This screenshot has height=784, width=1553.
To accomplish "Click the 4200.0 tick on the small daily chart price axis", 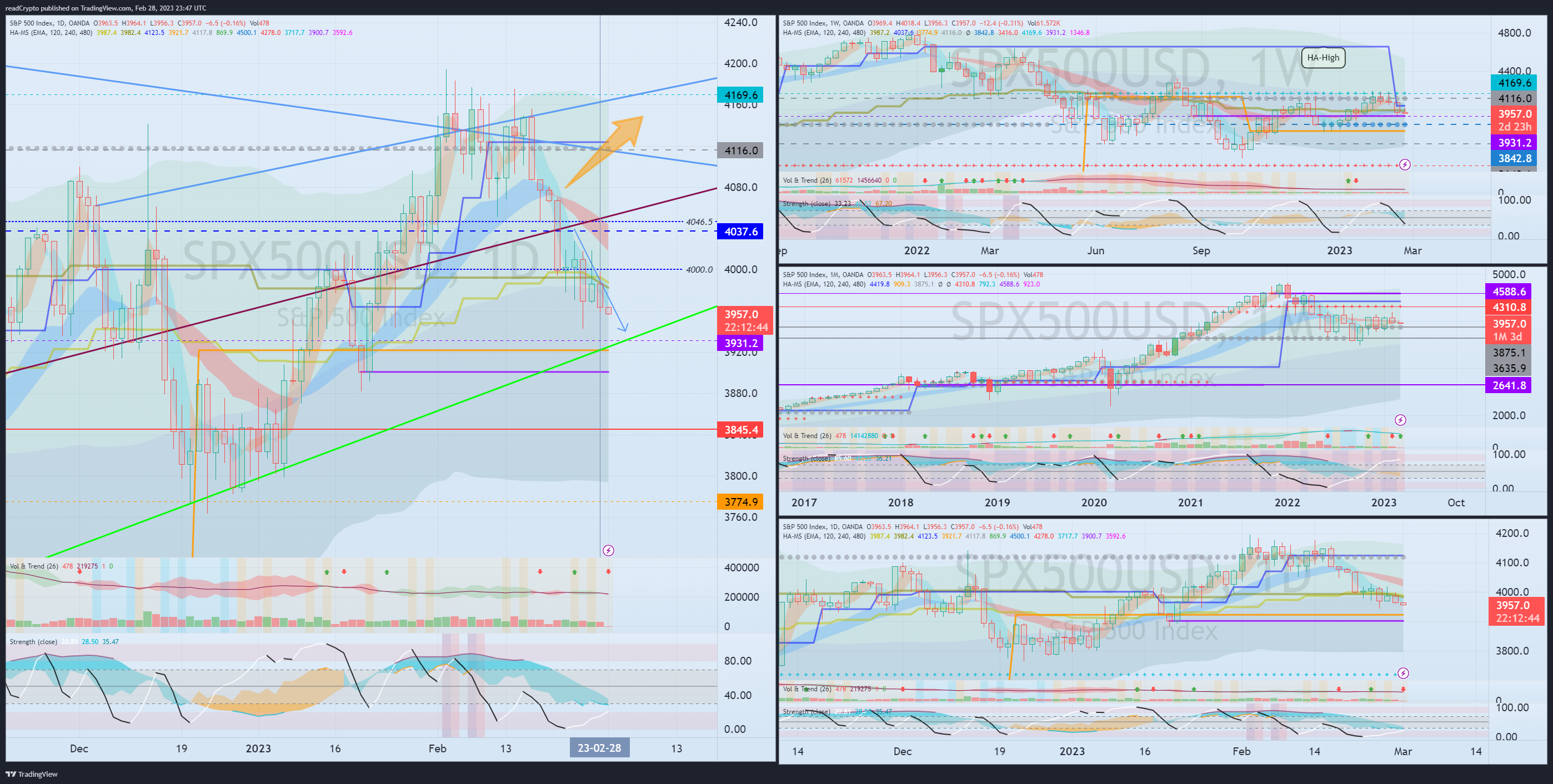I will 1512,532.
